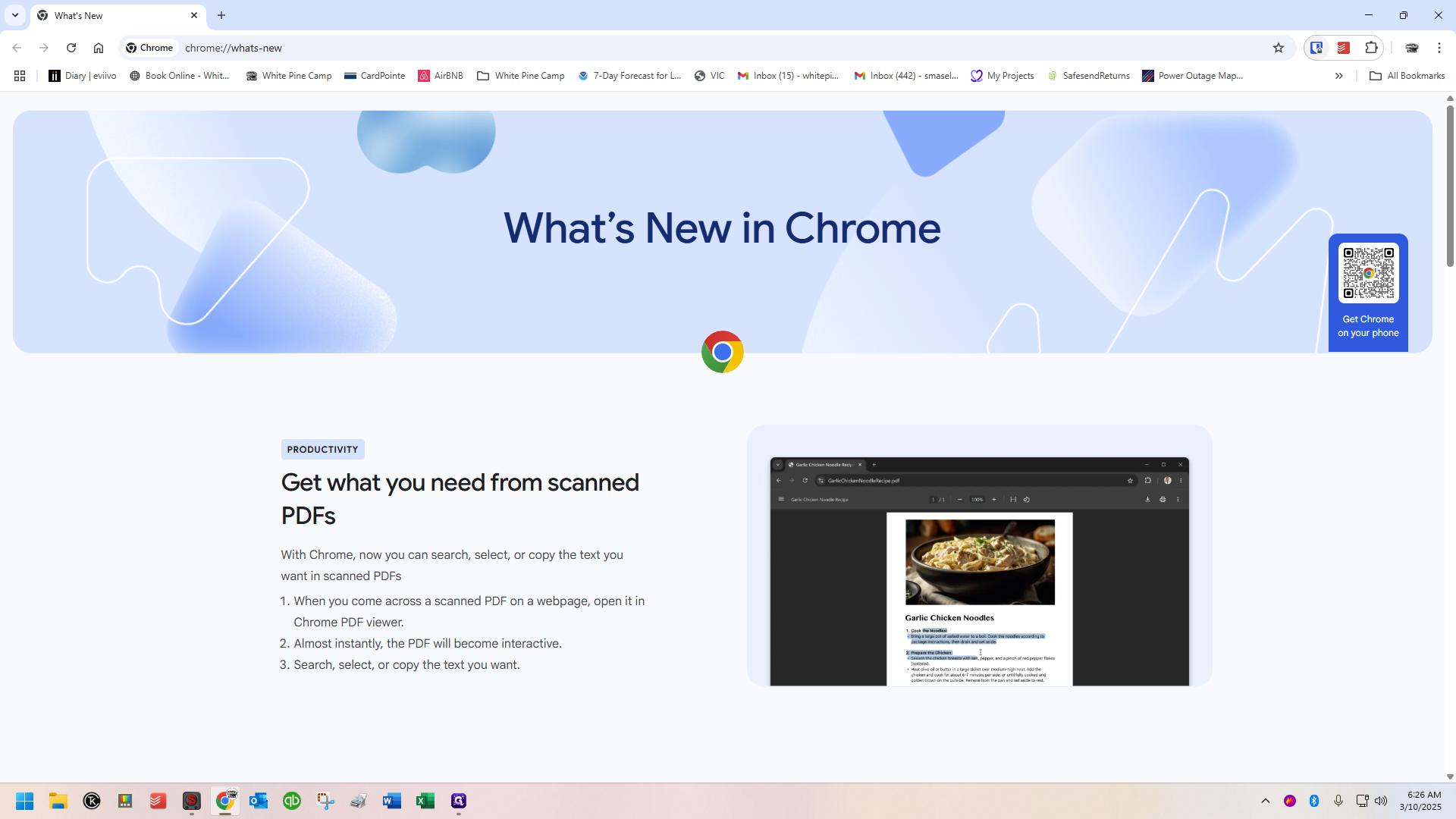1456x819 pixels.
Task: Expand the White Pine Camp bookmark folder
Action: 521,76
